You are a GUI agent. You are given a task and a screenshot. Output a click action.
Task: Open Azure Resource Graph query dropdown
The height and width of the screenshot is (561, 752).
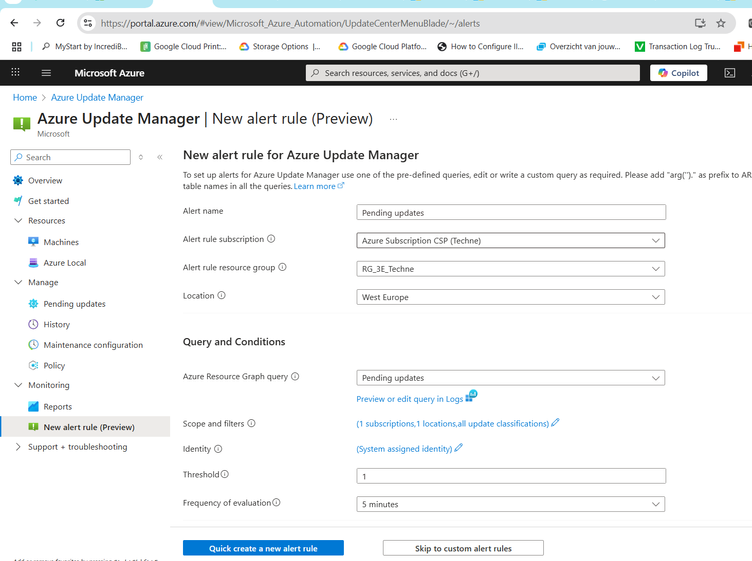511,378
